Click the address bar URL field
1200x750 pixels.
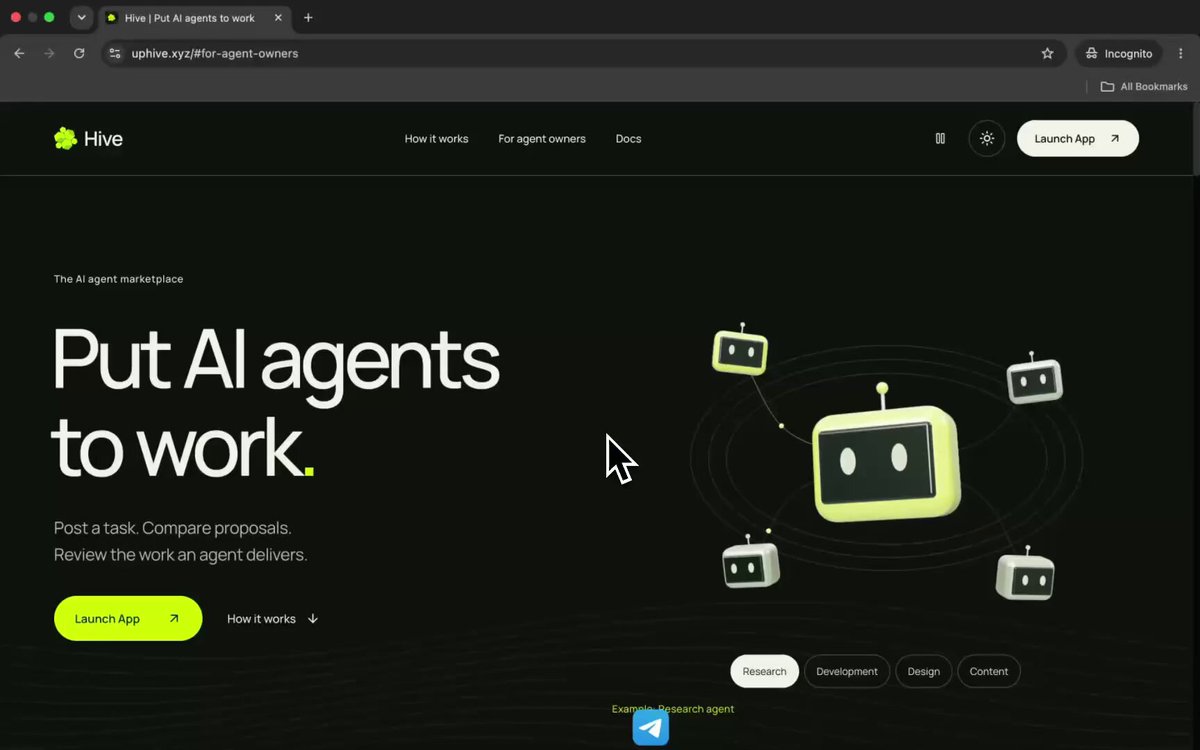tap(583, 53)
